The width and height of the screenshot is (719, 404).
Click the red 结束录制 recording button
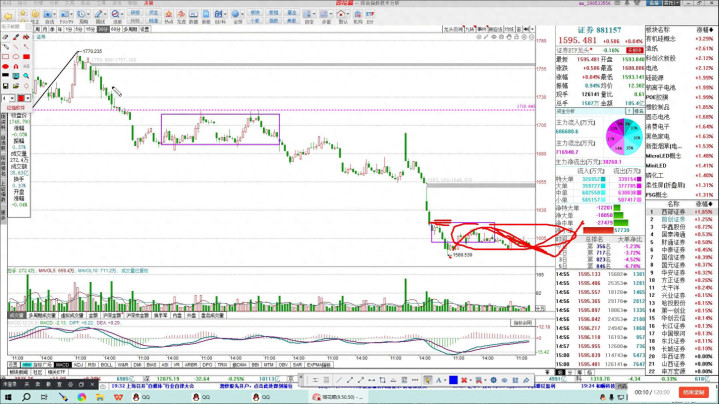pyautogui.click(x=693, y=393)
